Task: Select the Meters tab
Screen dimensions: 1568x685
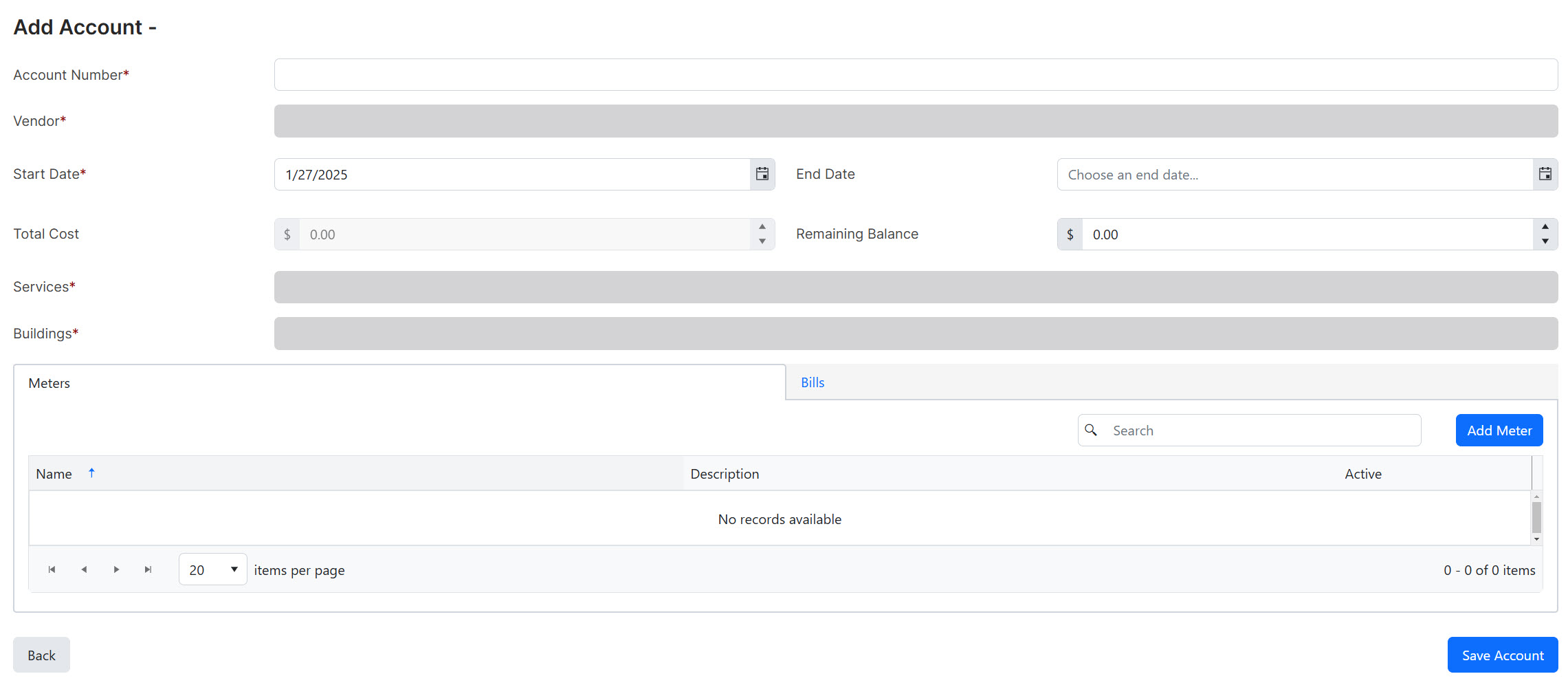Action: coord(49,383)
